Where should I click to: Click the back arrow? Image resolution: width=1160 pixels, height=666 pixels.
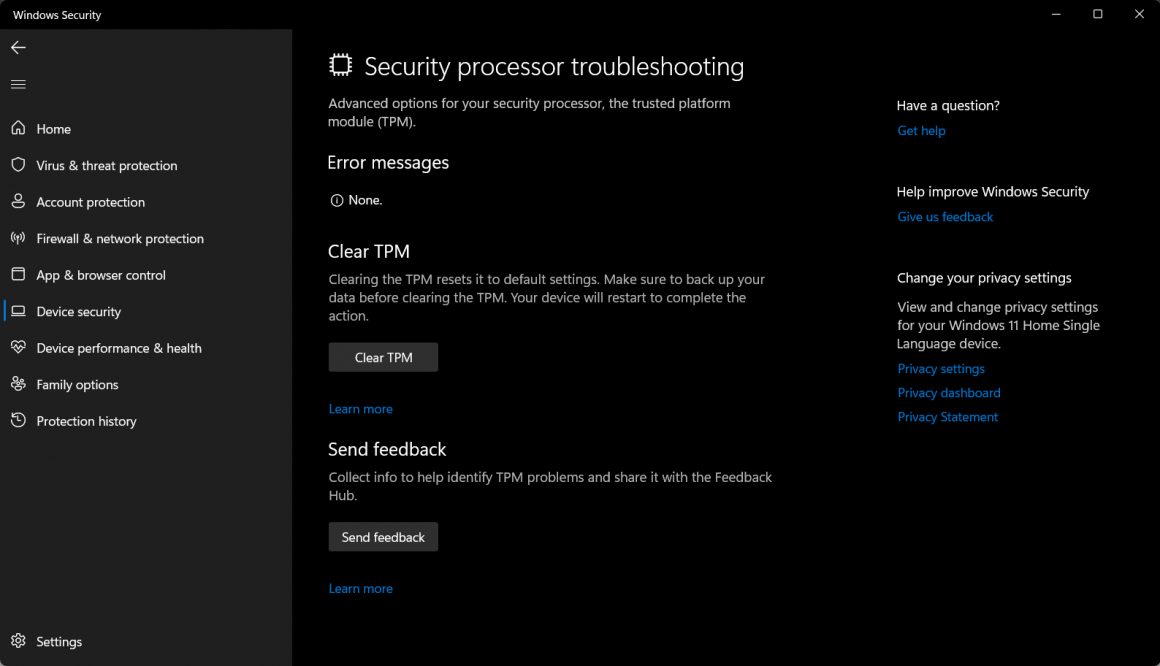coord(18,47)
